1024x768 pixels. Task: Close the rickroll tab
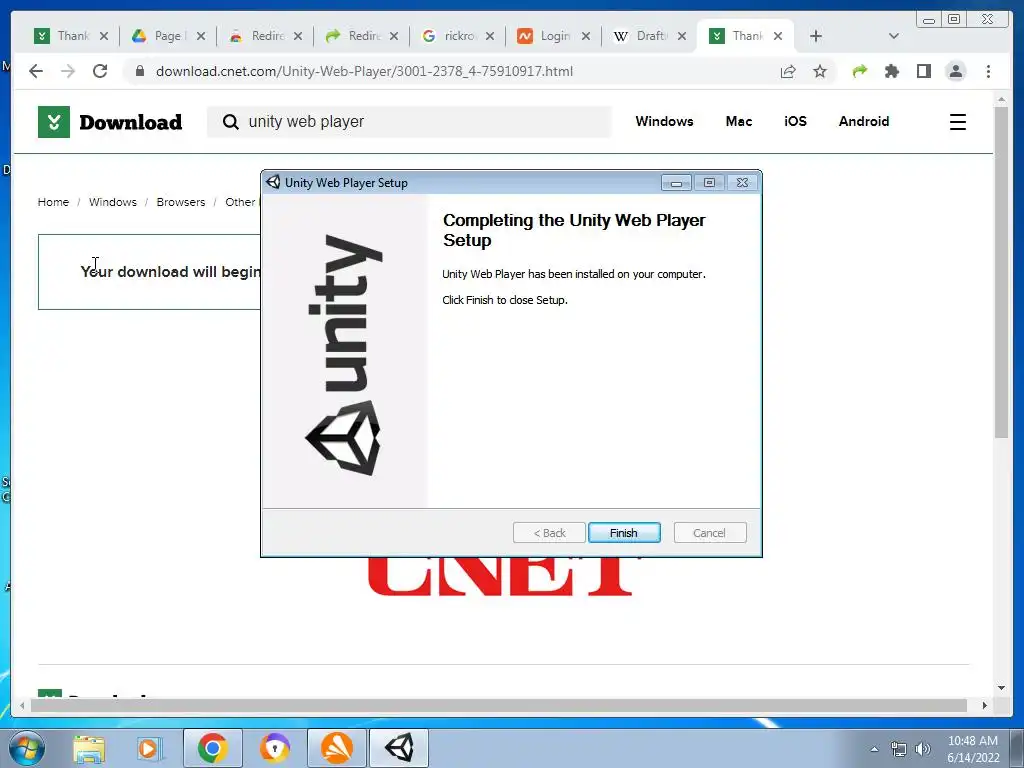pyautogui.click(x=490, y=36)
